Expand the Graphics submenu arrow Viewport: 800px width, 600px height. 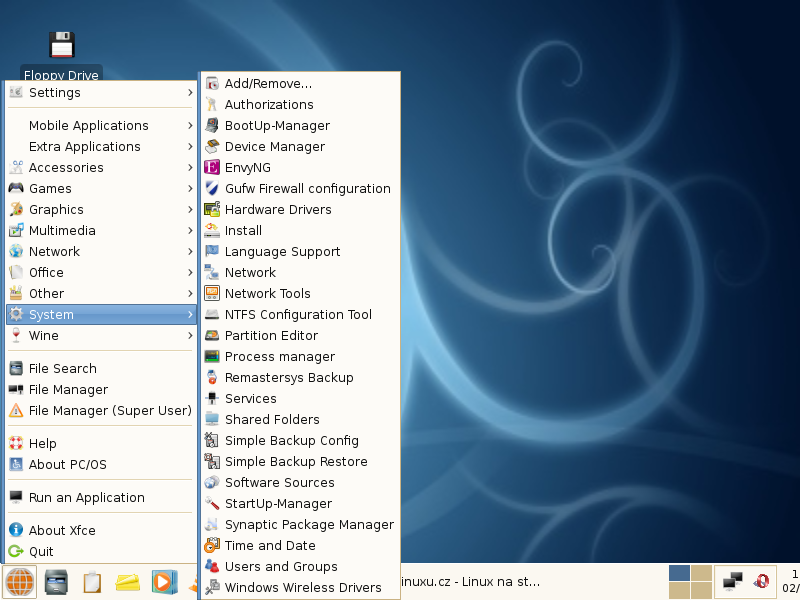pyautogui.click(x=190, y=209)
